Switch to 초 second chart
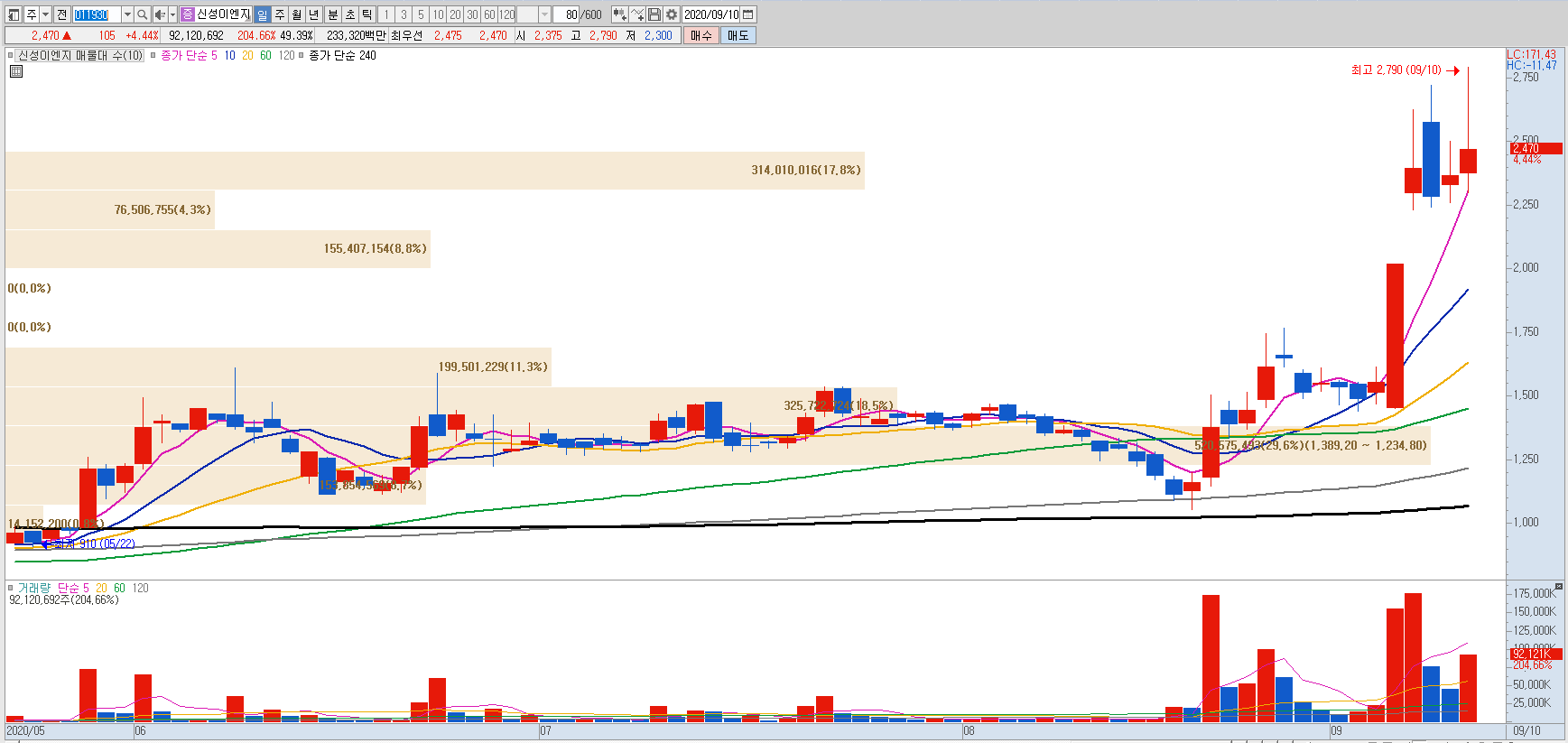This screenshot has height=743, width=1568. click(349, 14)
